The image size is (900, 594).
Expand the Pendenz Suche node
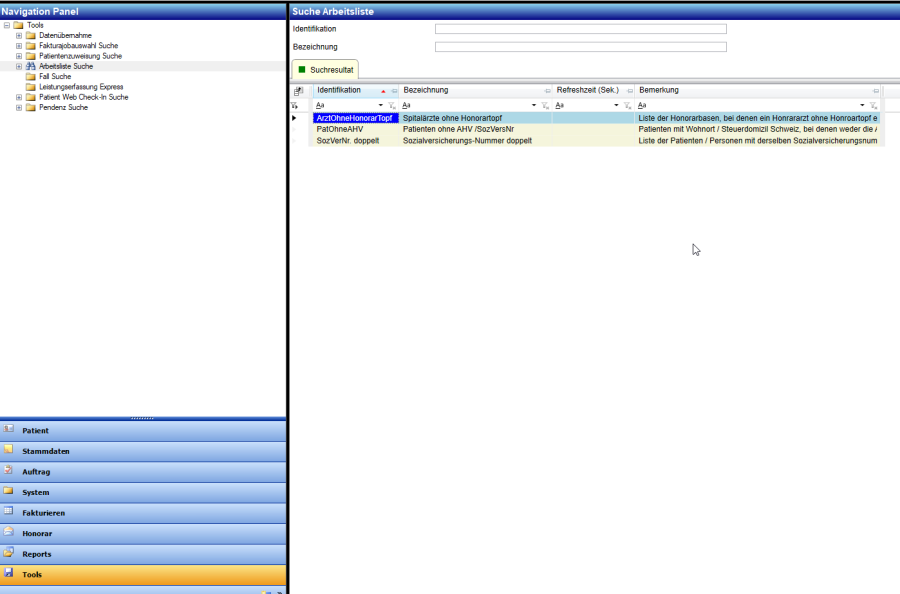(19, 108)
